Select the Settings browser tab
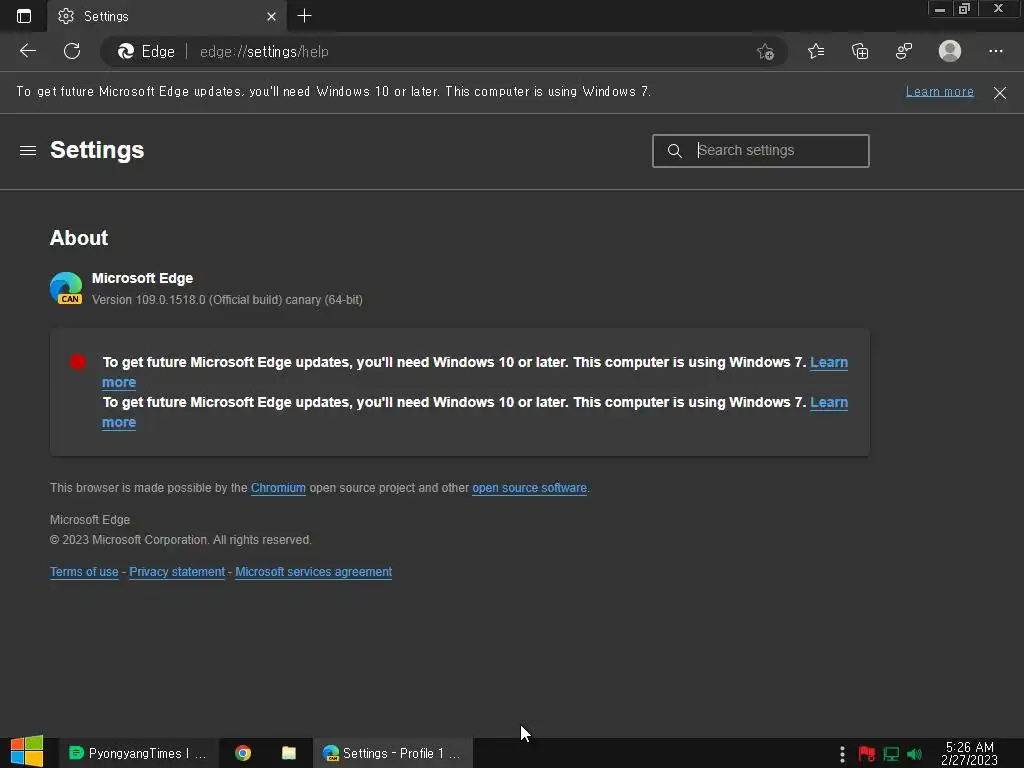The width and height of the screenshot is (1024, 768). 167,16
